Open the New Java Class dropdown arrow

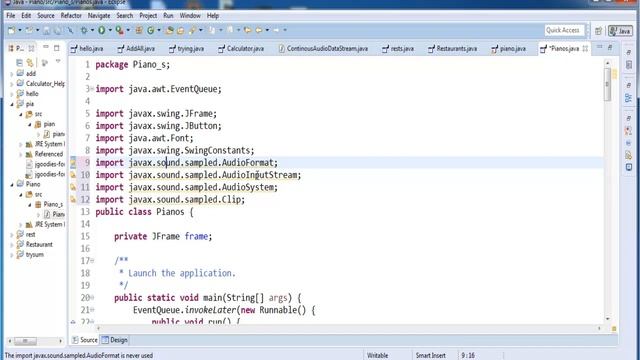(159, 30)
